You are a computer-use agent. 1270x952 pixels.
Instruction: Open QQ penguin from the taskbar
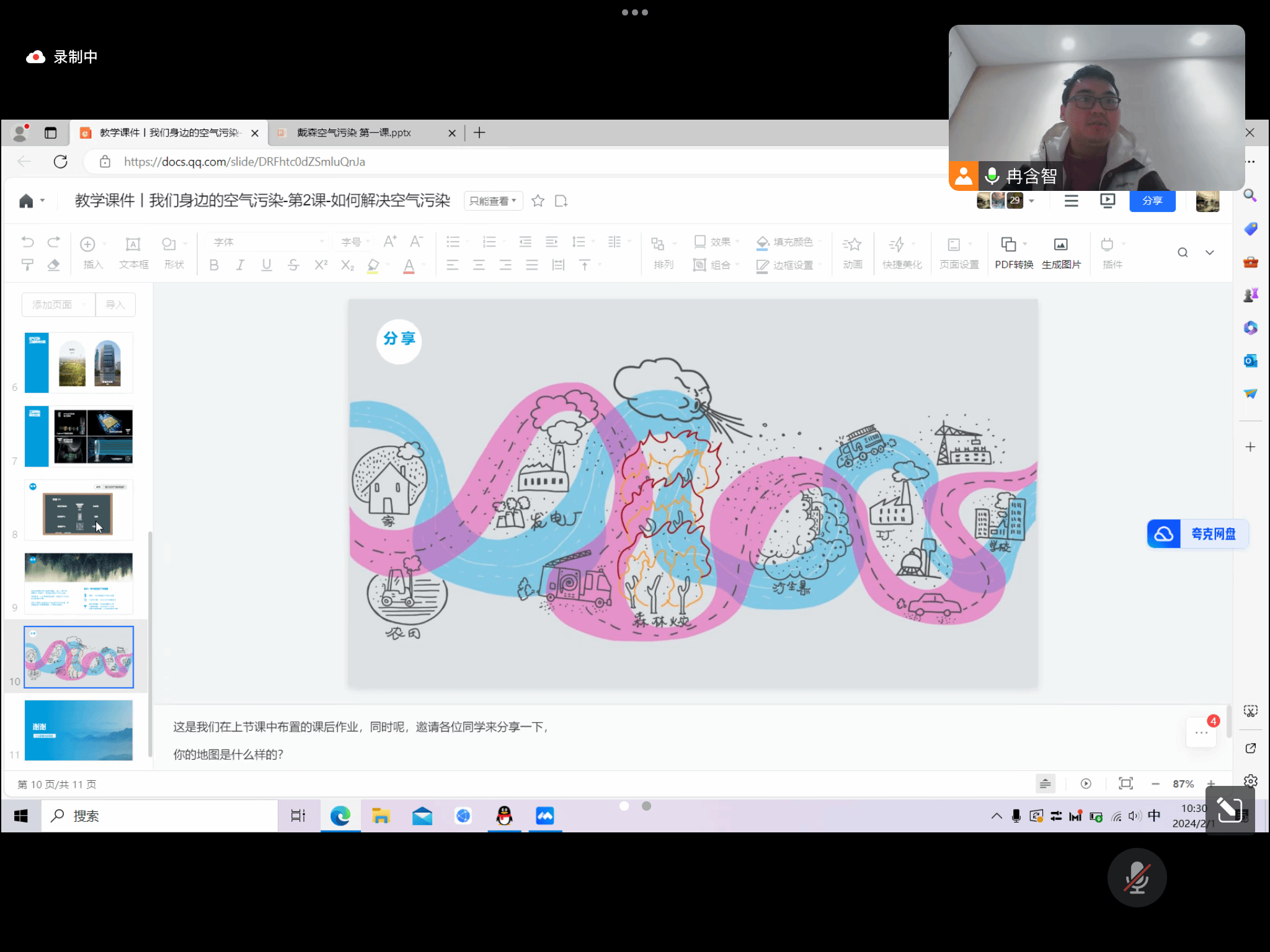[504, 816]
